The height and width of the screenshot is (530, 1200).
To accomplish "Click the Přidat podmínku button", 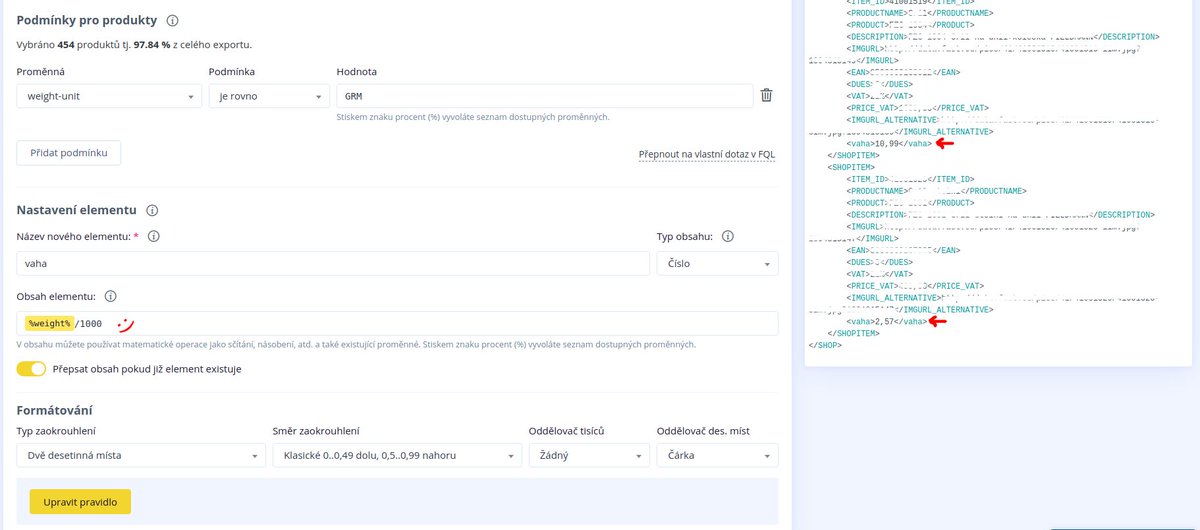I will [69, 152].
